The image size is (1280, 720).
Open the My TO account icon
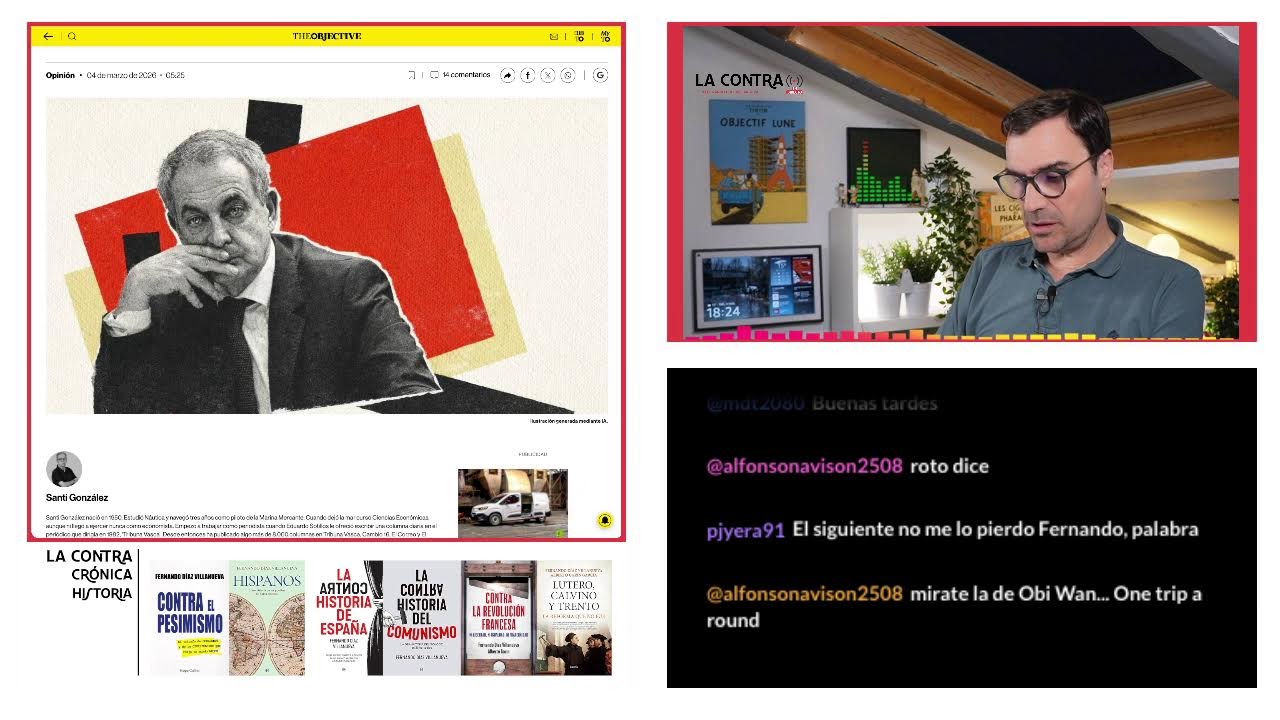coord(605,36)
